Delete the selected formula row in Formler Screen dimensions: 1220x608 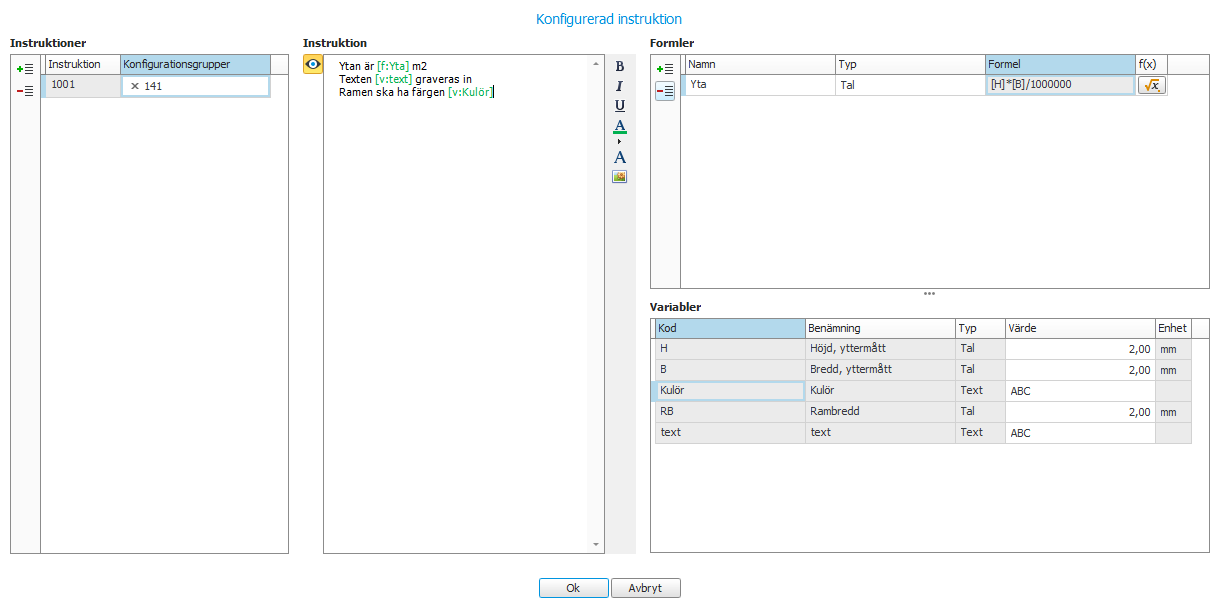click(x=665, y=91)
